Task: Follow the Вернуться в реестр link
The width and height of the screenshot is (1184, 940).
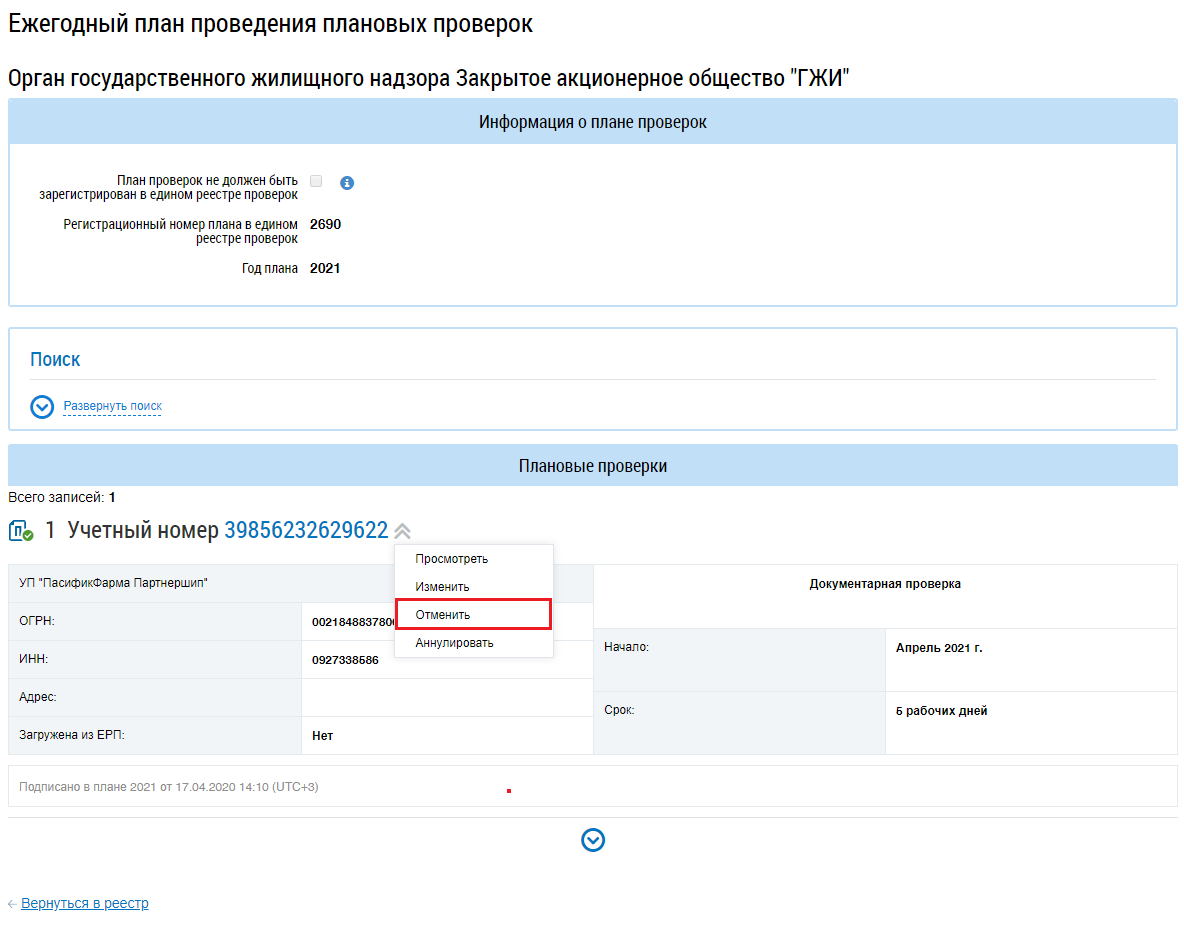Action: coord(85,903)
